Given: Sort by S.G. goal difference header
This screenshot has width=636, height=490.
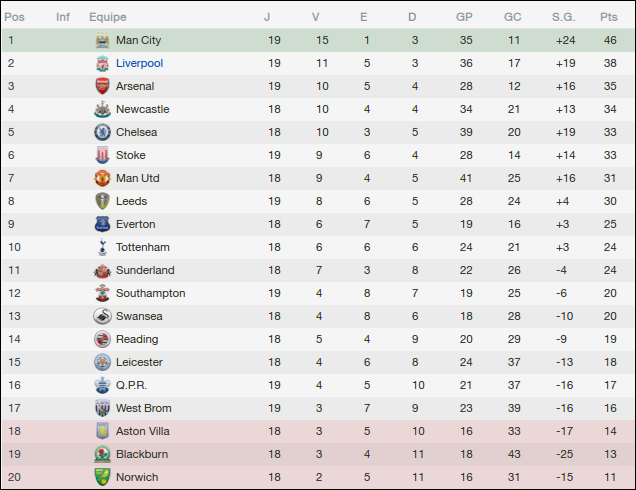Looking at the screenshot, I should [x=564, y=17].
